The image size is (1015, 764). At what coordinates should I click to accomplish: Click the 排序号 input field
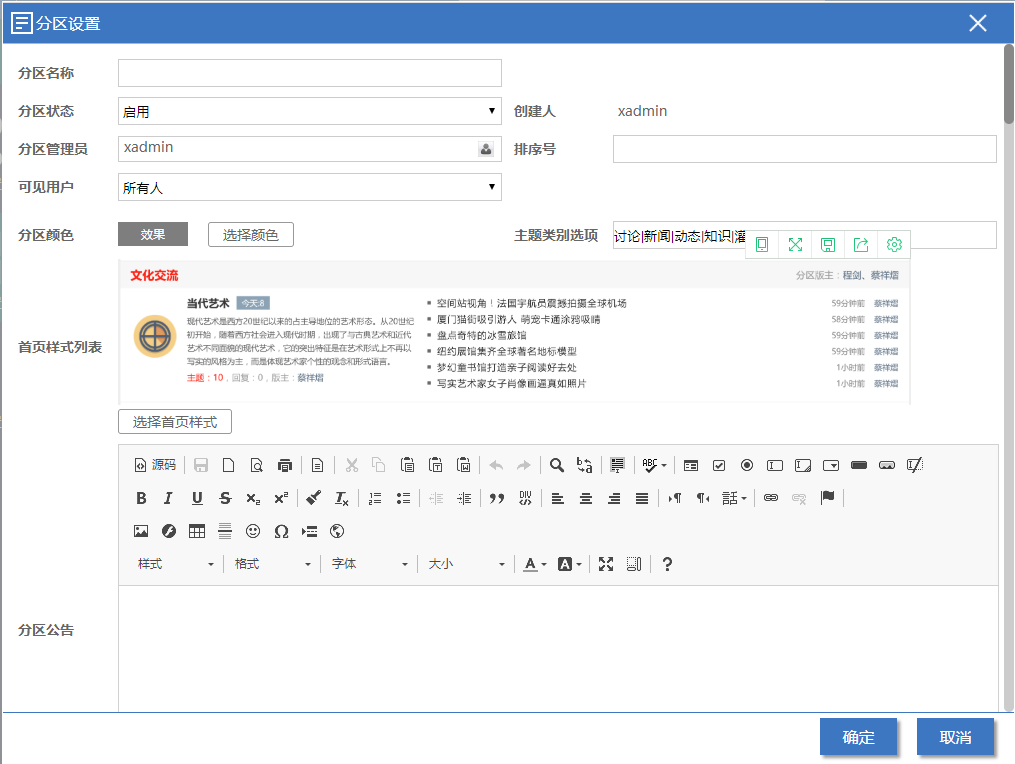pyautogui.click(x=805, y=149)
